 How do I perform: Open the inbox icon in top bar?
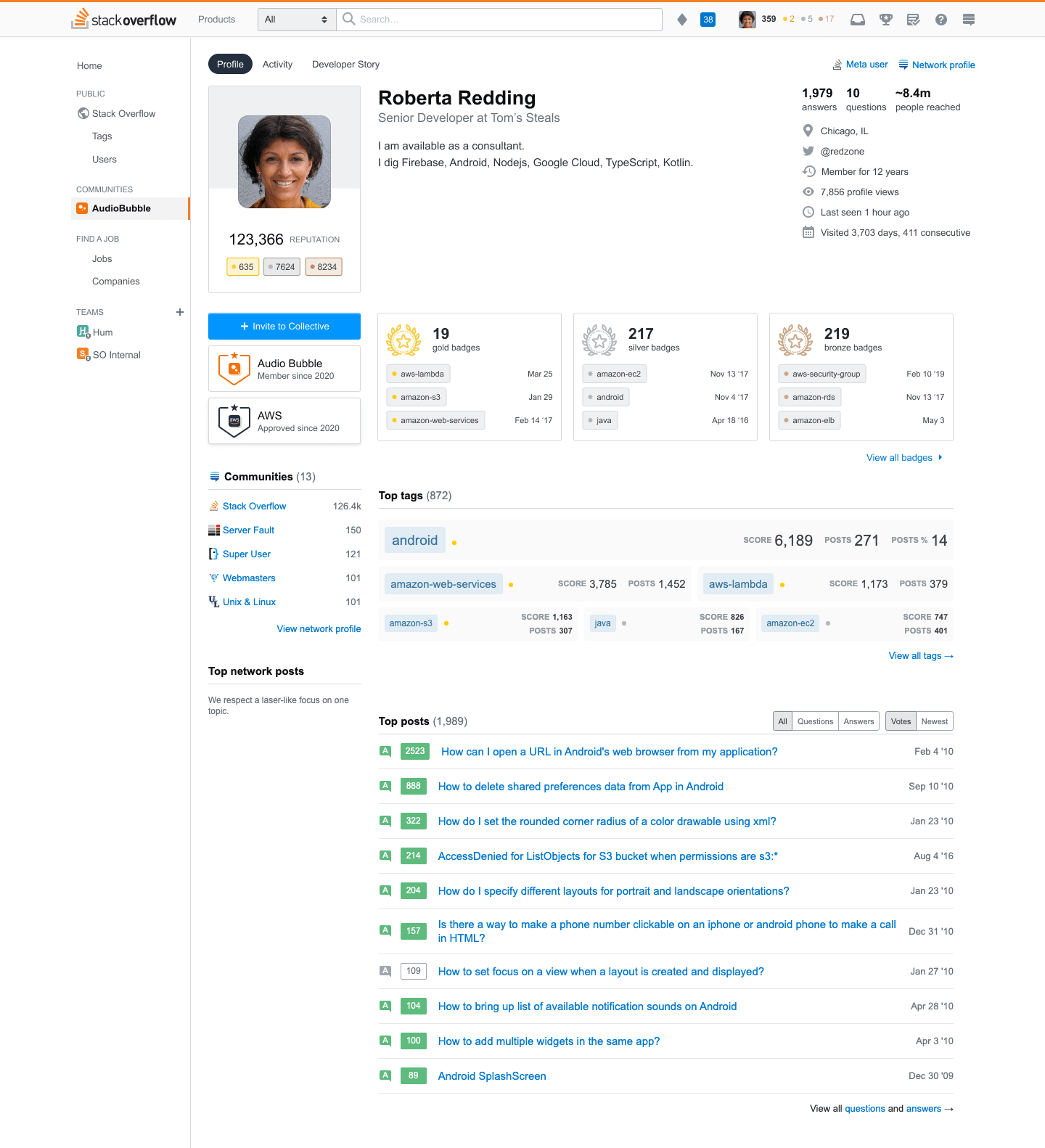(858, 20)
